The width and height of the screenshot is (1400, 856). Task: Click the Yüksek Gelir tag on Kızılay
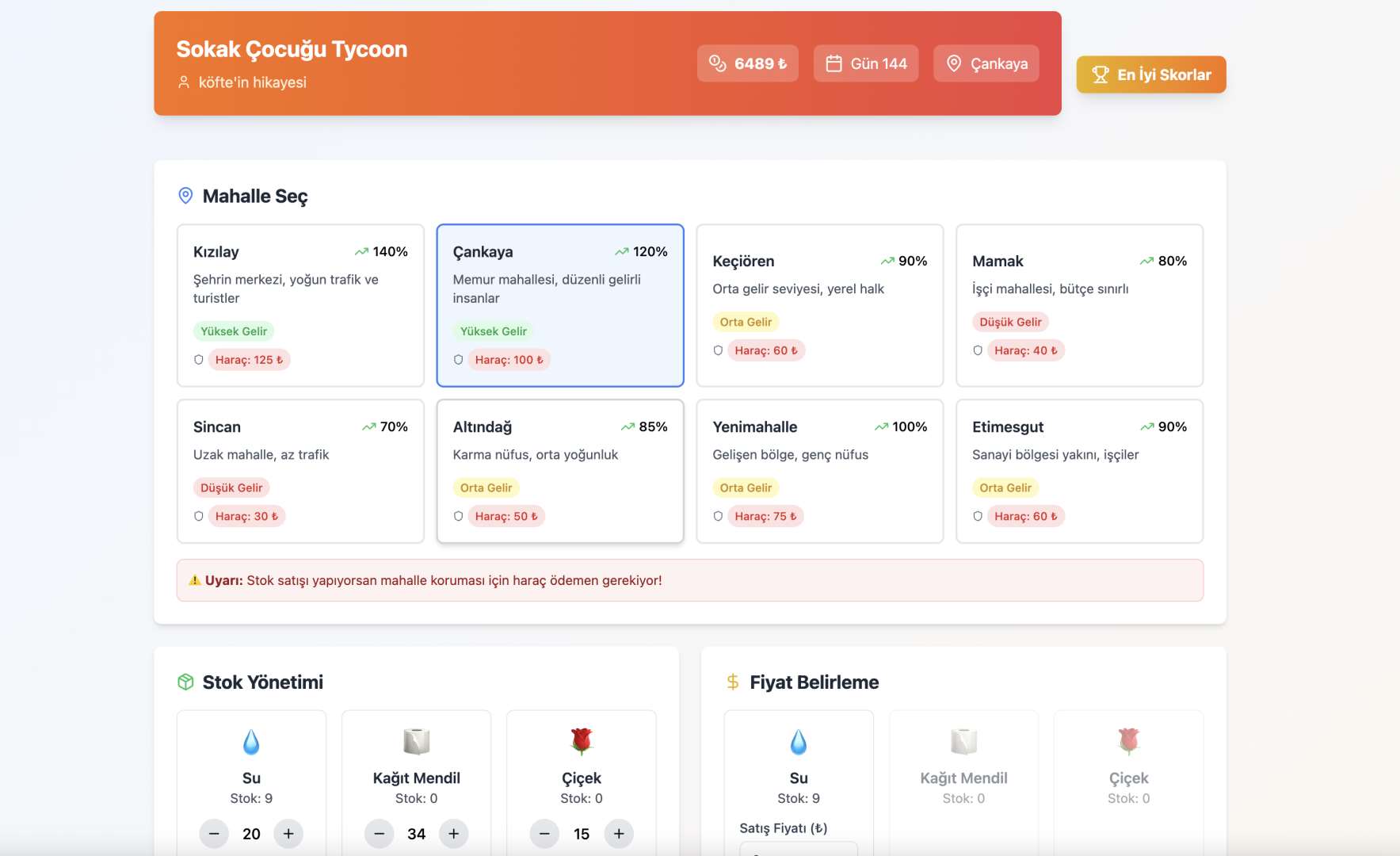234,331
